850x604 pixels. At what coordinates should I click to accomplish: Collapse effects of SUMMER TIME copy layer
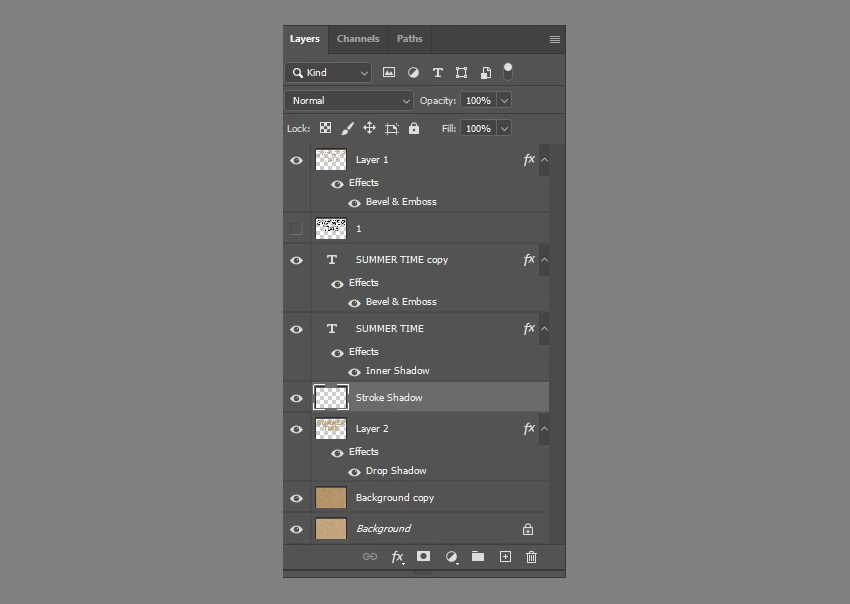(544, 260)
